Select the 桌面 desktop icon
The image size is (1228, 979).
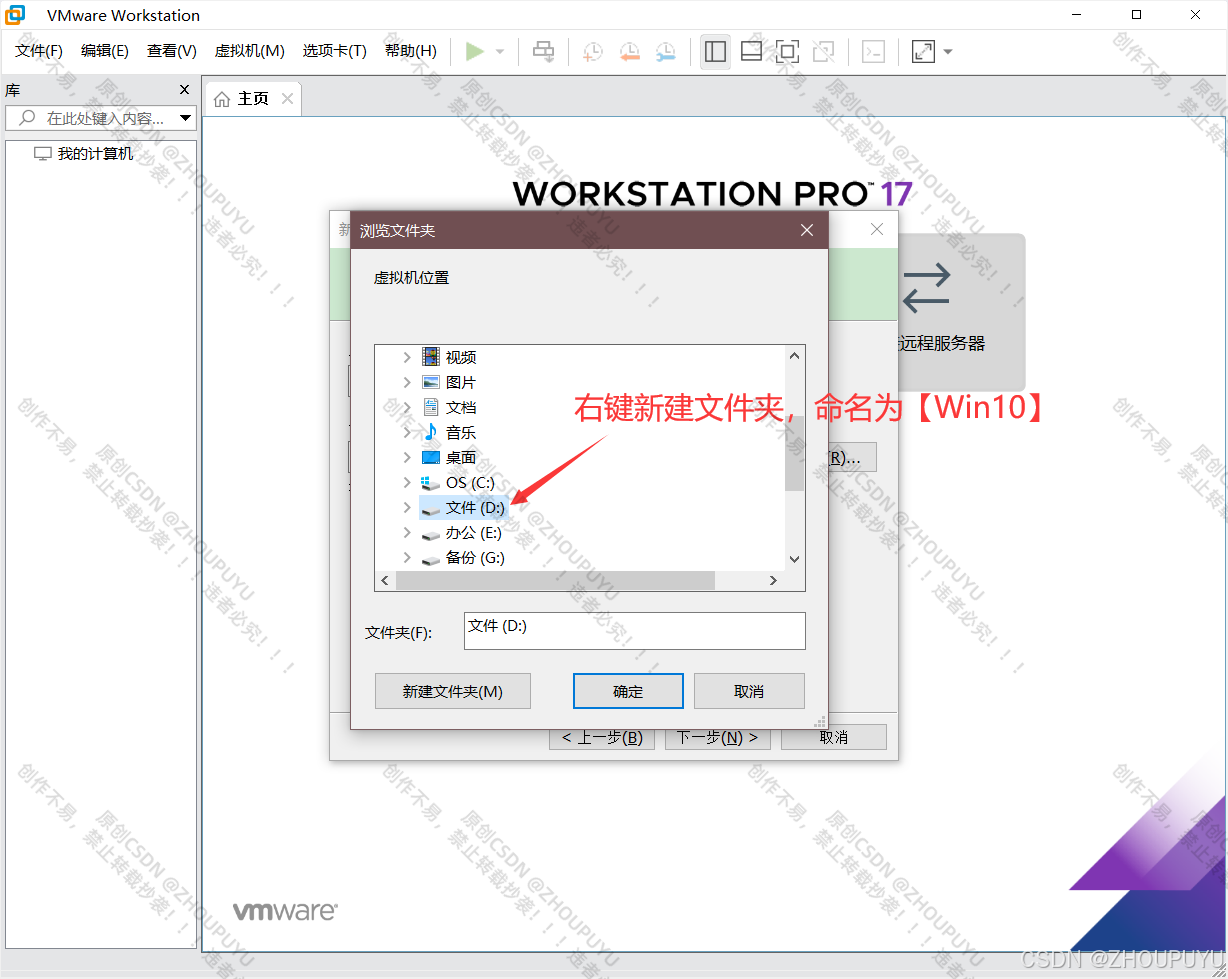coord(431,457)
